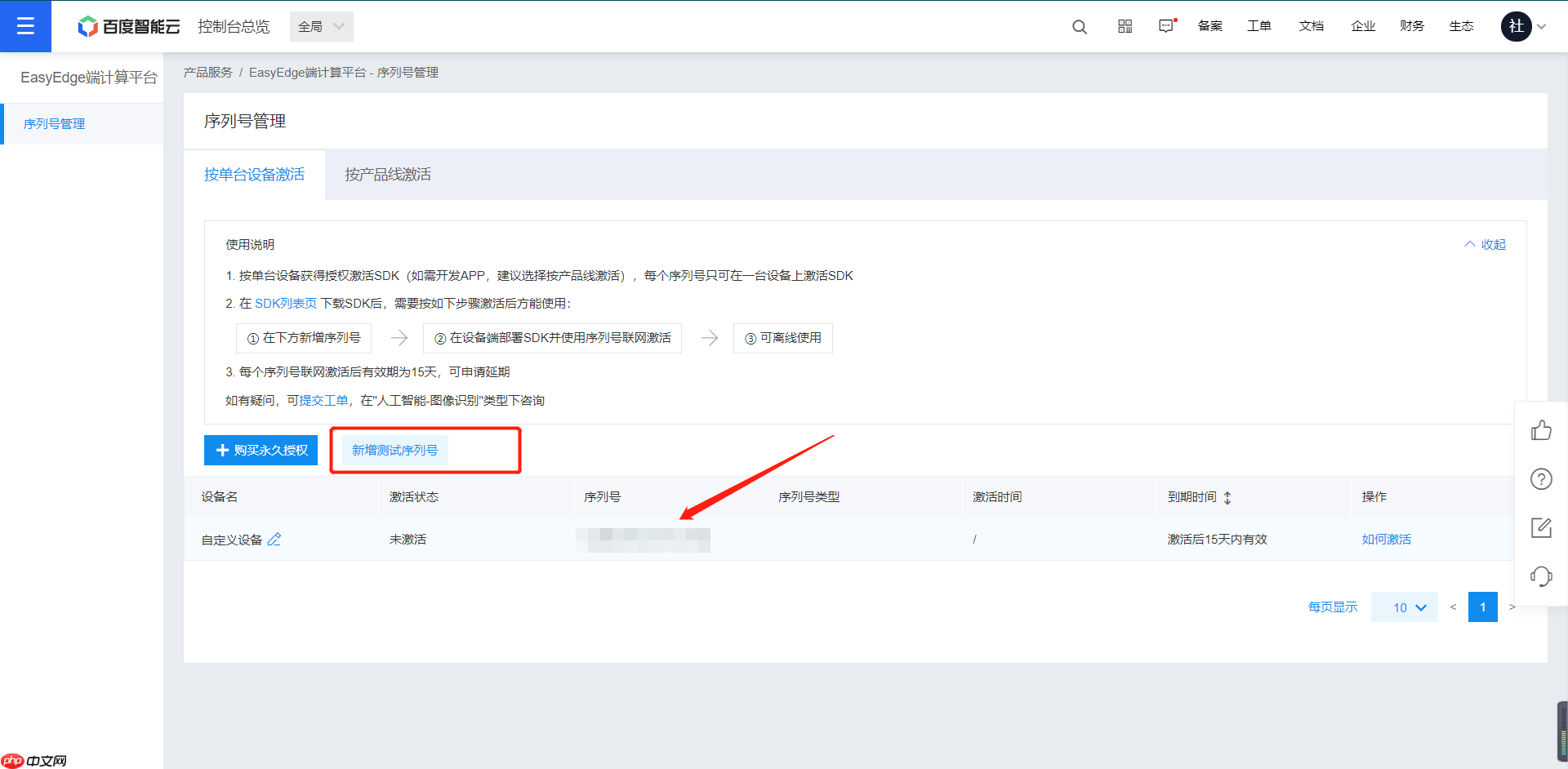Click the pencil feedback icon in right sidebar
The width and height of the screenshot is (1568, 769).
point(1541,527)
